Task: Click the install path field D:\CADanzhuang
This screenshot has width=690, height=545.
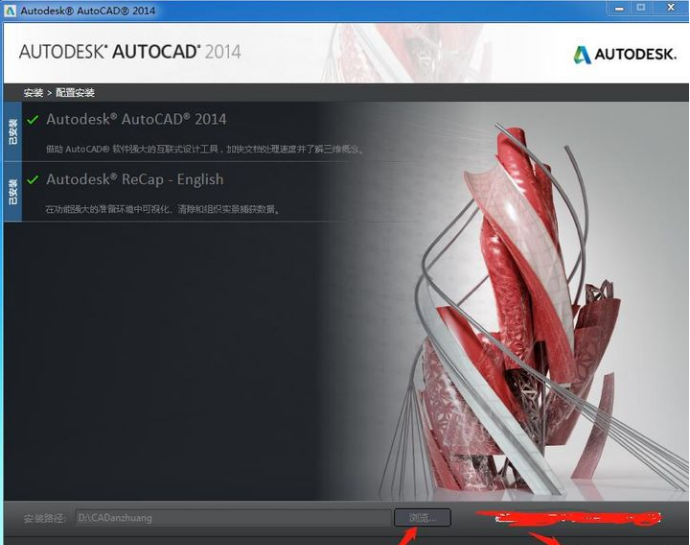Action: point(233,518)
